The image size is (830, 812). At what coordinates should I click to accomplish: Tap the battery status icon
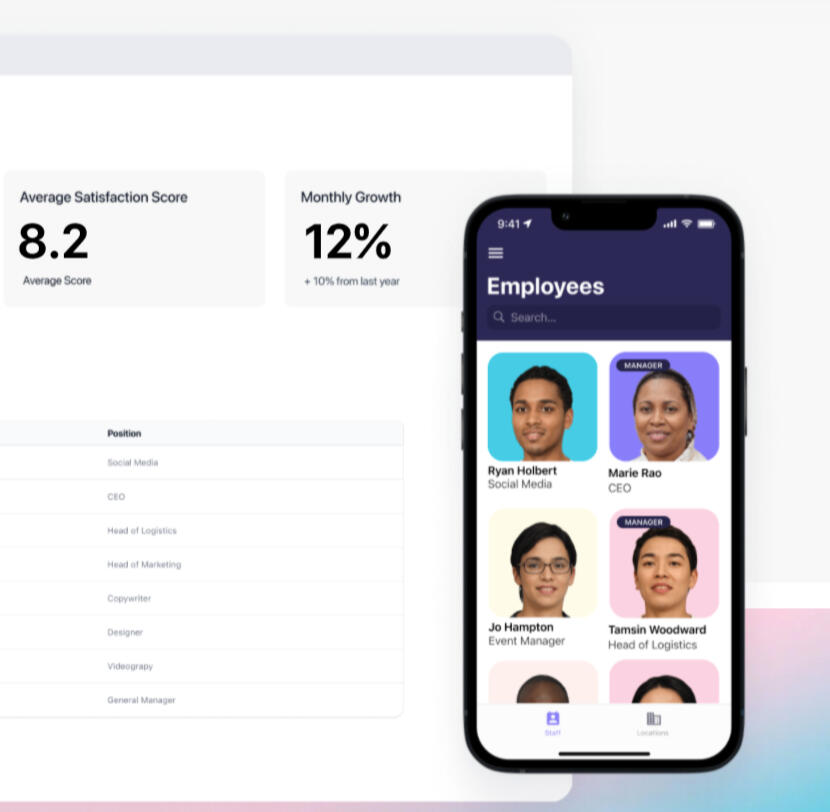click(707, 223)
